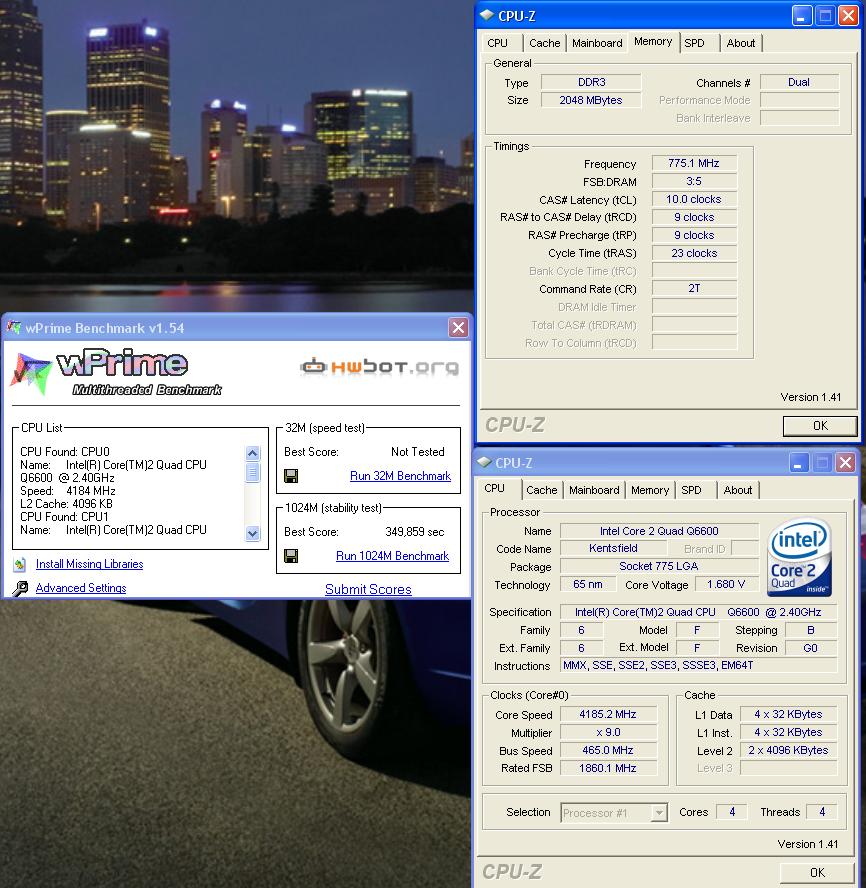Click Core Speed value 4185.2 MHz
This screenshot has width=866, height=888.
tap(608, 715)
